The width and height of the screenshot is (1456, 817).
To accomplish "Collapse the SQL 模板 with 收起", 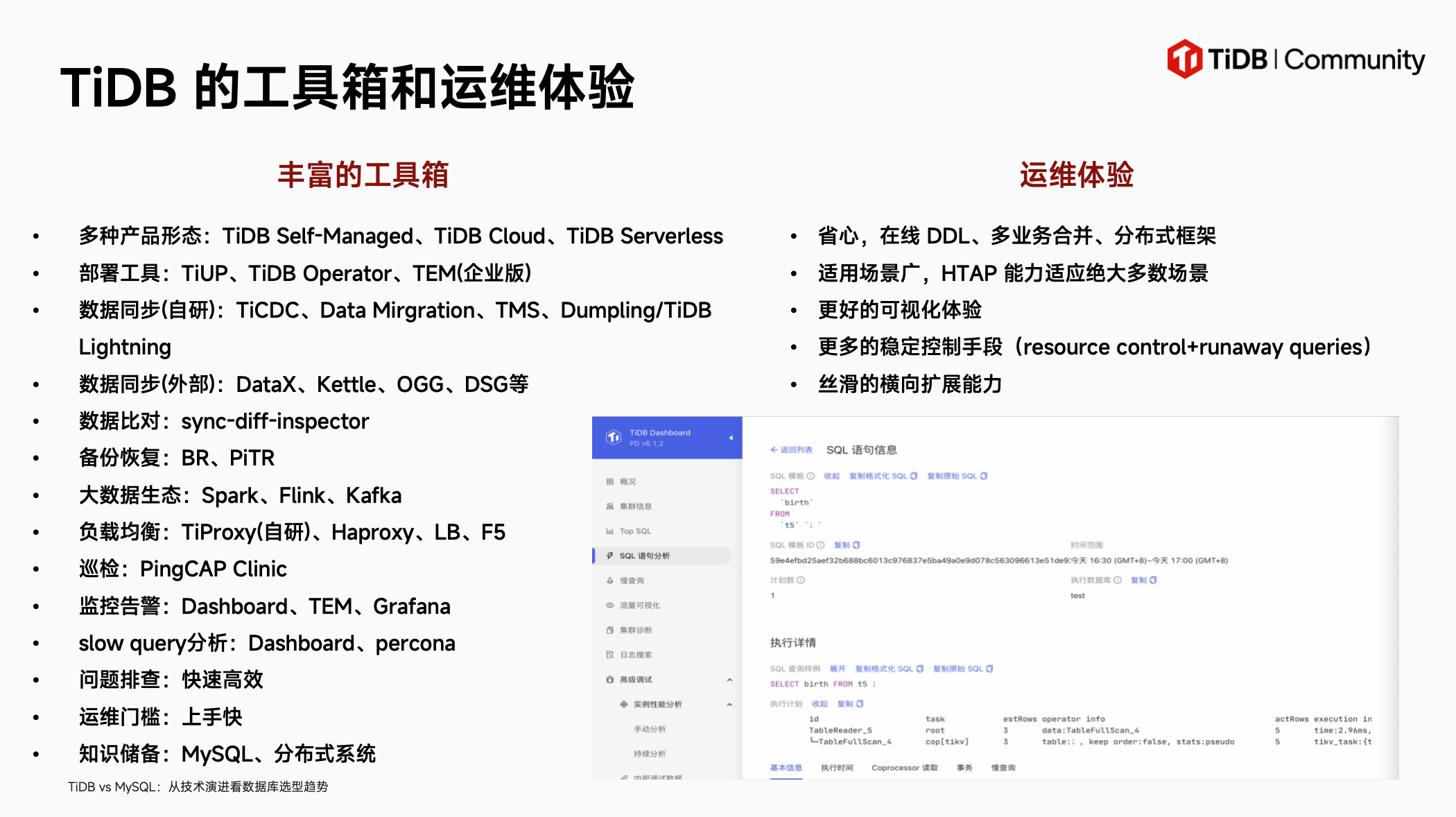I will 831,476.
